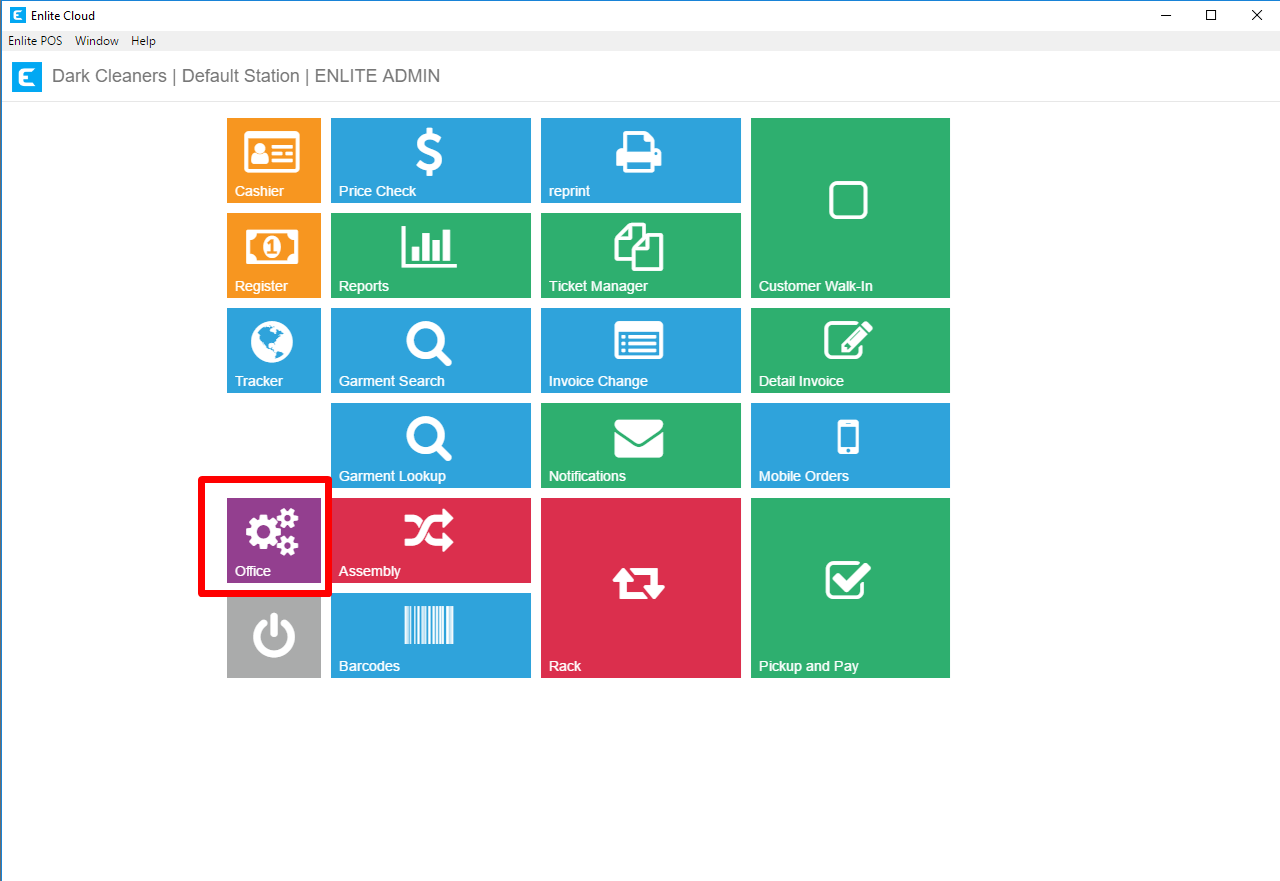Open the Barcodes tile

point(431,635)
